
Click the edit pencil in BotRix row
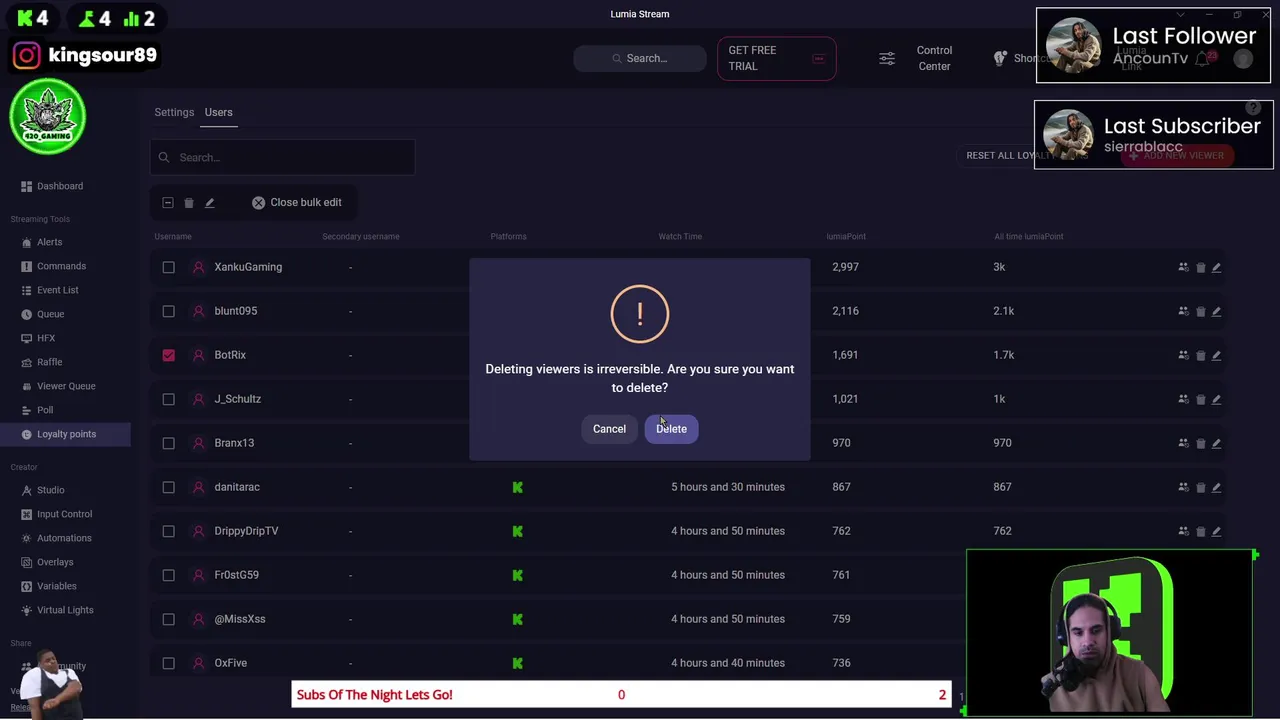(1217, 355)
